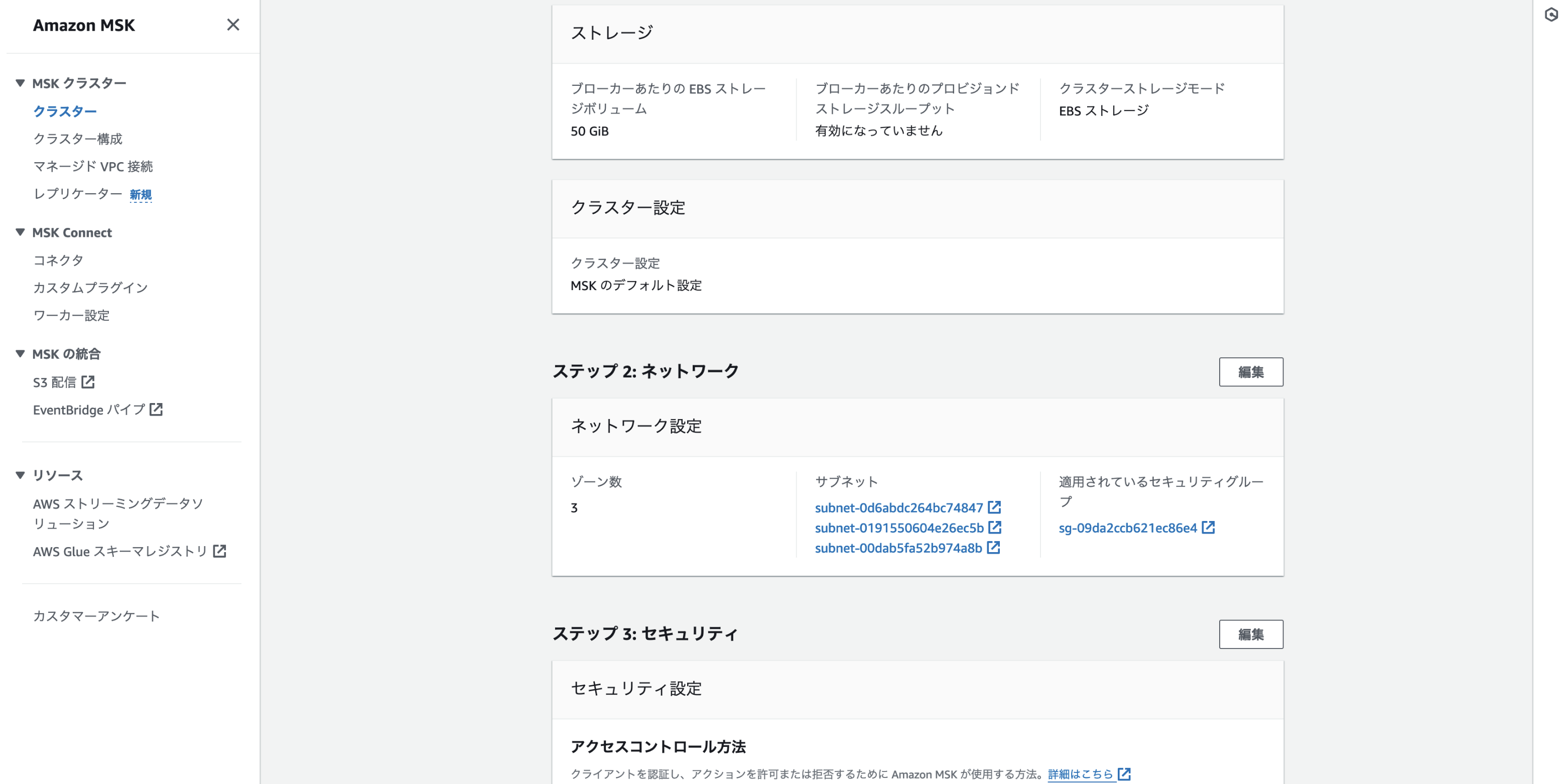1568x784 pixels.
Task: Collapse the MSK クラスター section
Action: [20, 83]
